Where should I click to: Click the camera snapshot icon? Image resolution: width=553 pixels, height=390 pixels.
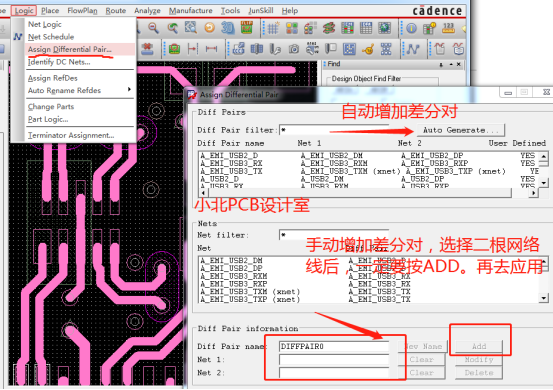(293, 49)
